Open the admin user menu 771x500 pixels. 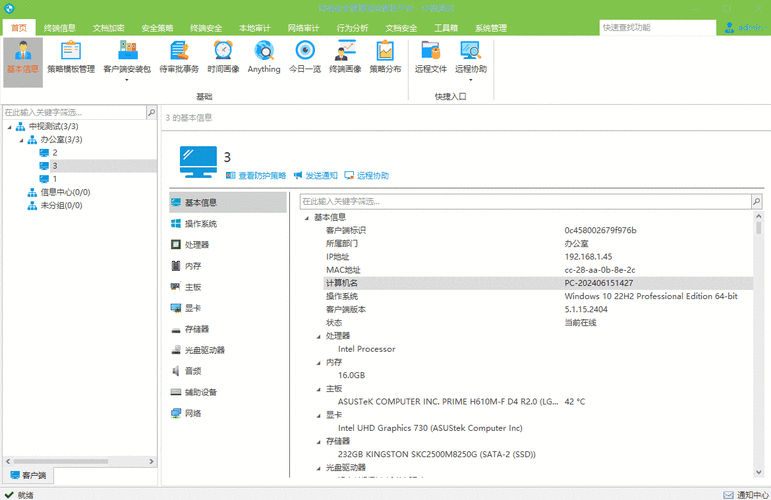pyautogui.click(x=747, y=28)
